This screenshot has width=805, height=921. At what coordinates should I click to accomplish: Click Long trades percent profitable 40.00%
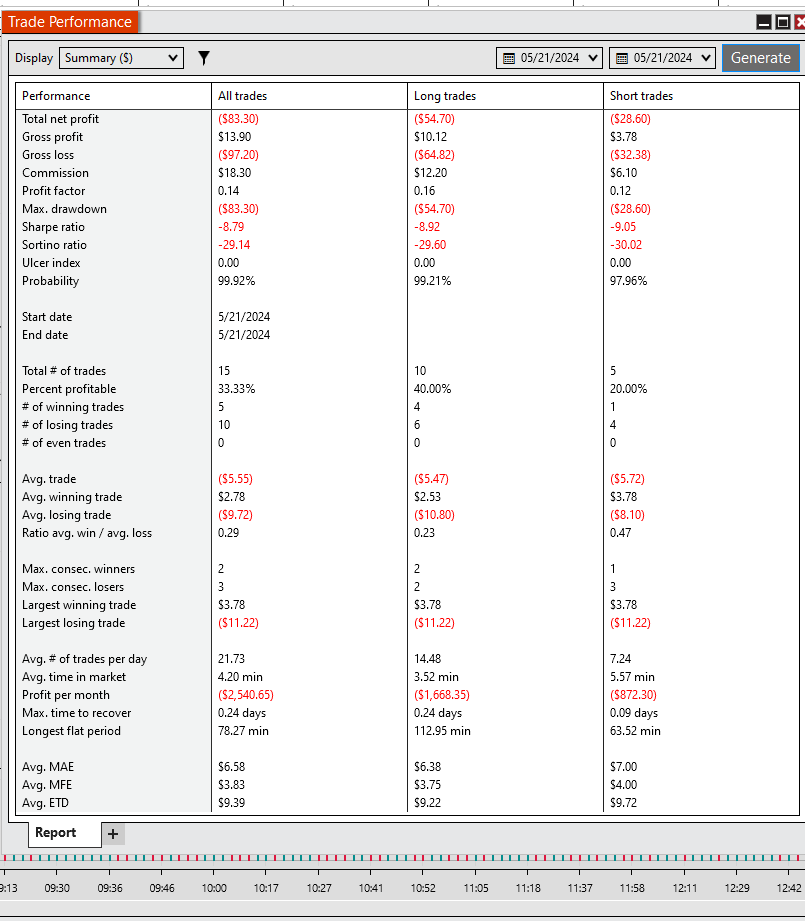[433, 389]
